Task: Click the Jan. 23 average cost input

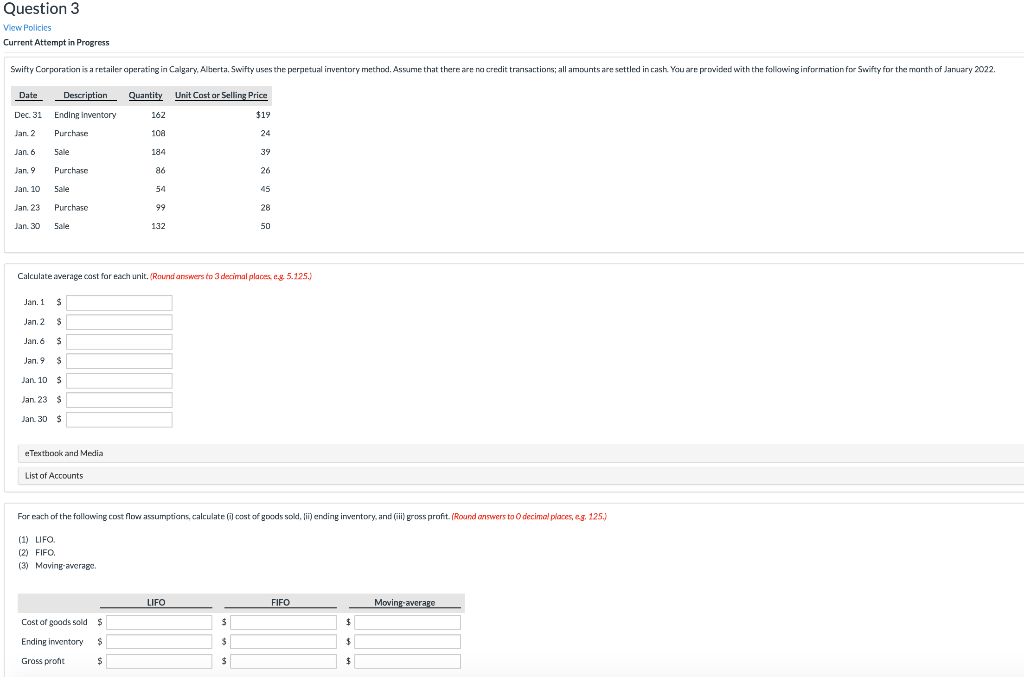Action: [119, 399]
